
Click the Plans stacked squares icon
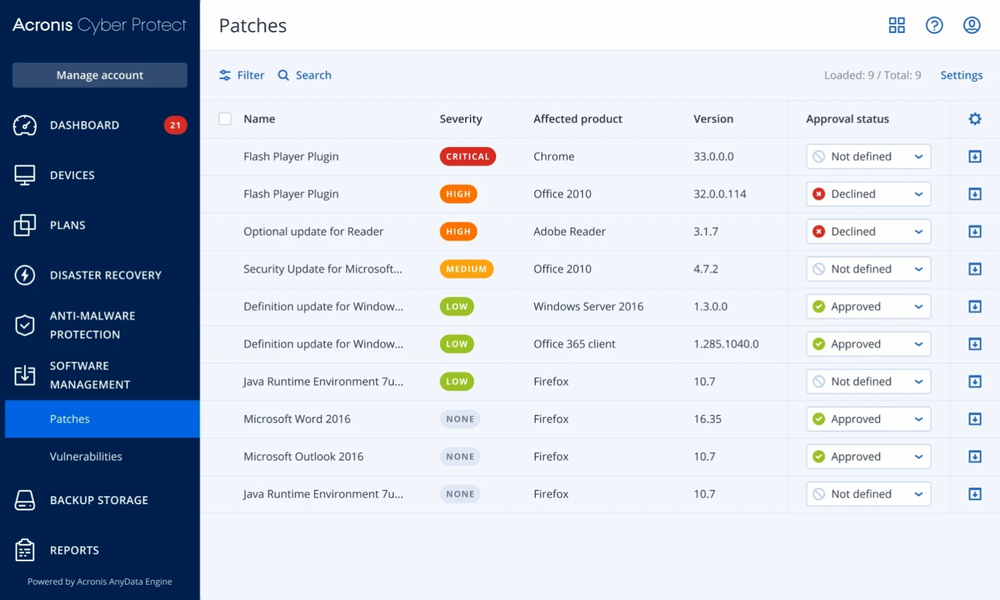tap(25, 225)
